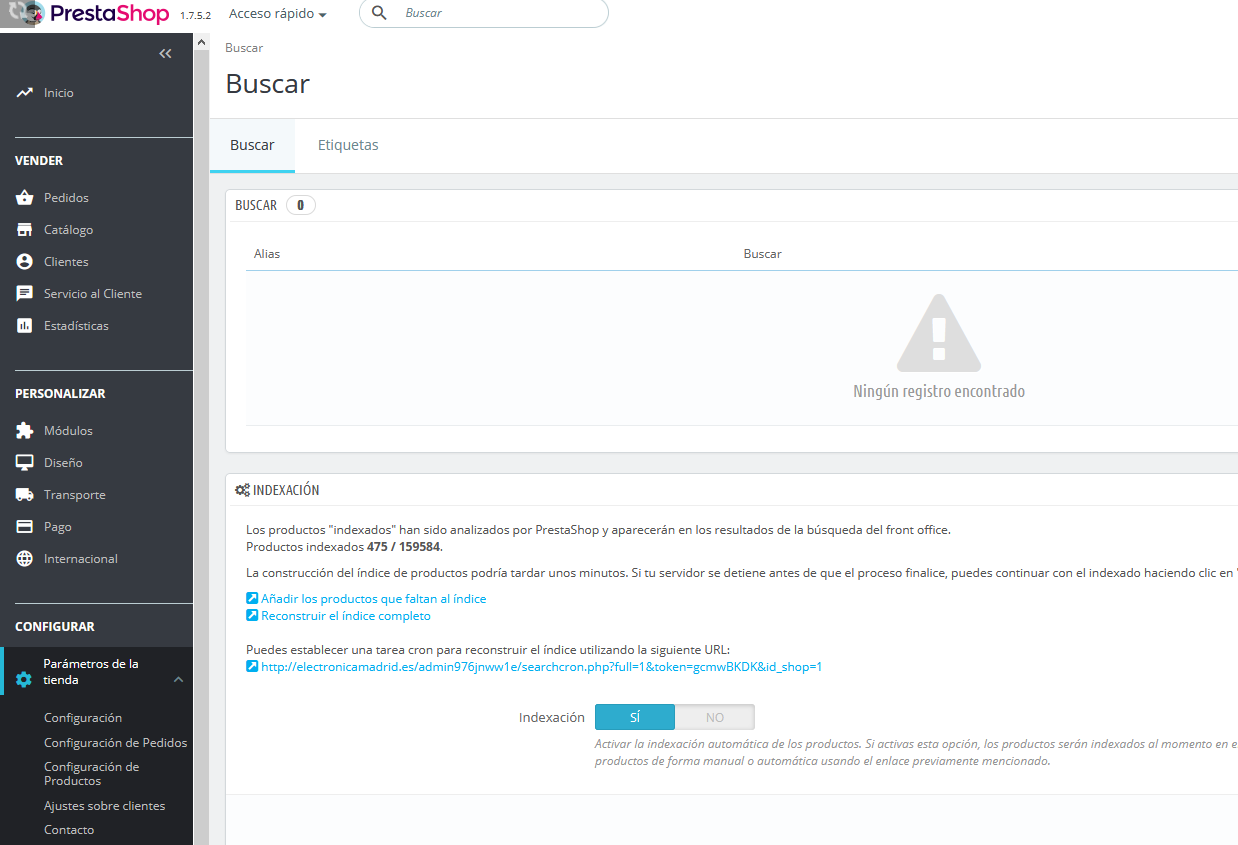Open Ajustes sobre clientes submenu item
Image resolution: width=1238 pixels, height=845 pixels.
105,806
